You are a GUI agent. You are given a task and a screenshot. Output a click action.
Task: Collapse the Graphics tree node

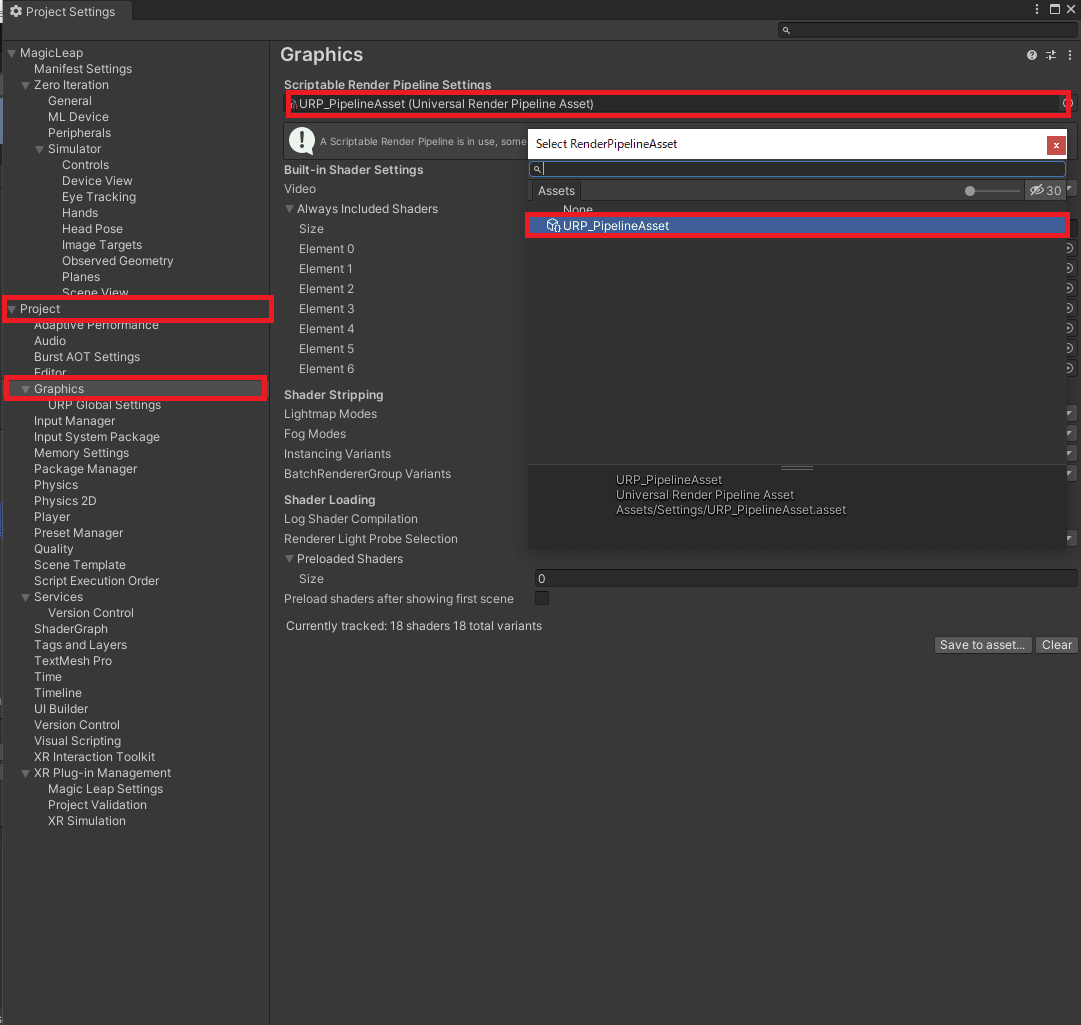pos(26,389)
